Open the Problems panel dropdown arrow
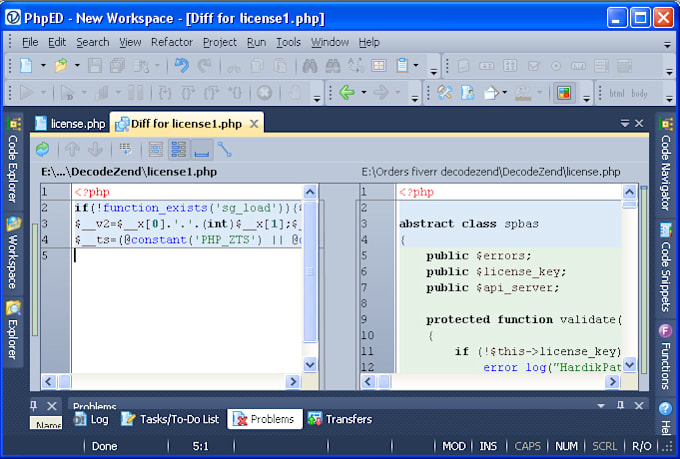680x459 pixels. [x=600, y=405]
